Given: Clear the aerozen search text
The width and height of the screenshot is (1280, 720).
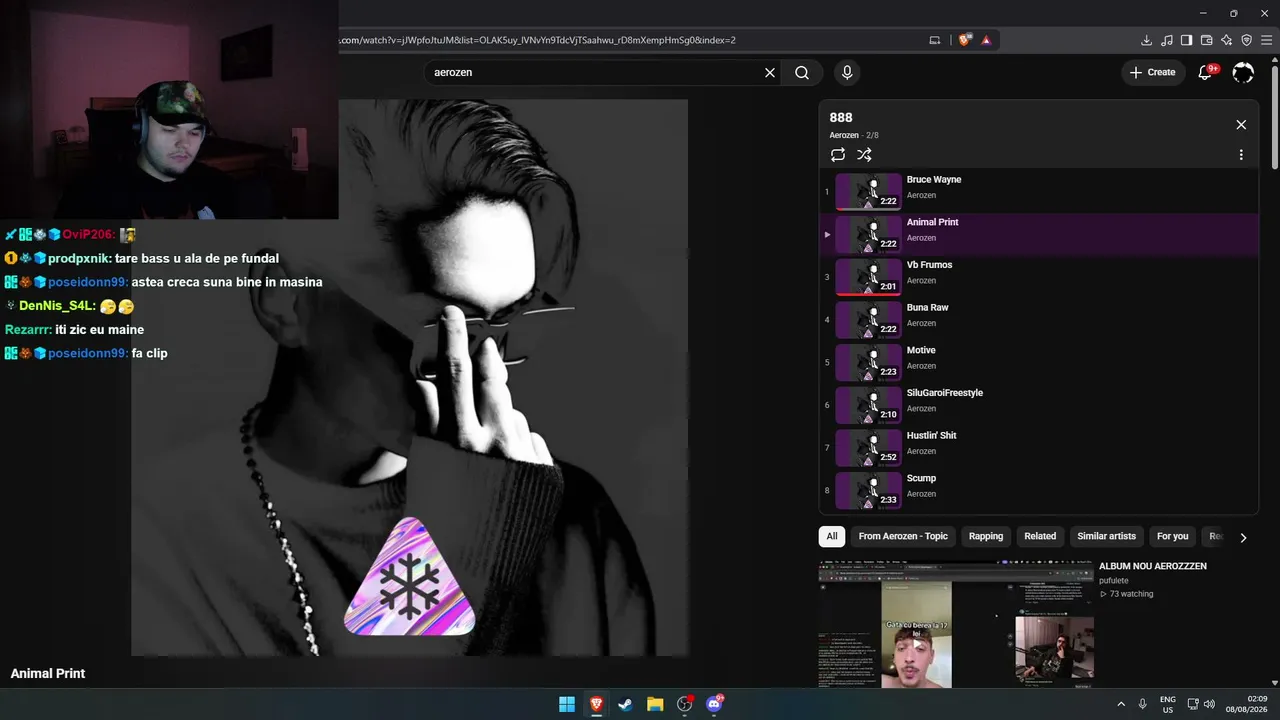Looking at the screenshot, I should coord(770,73).
